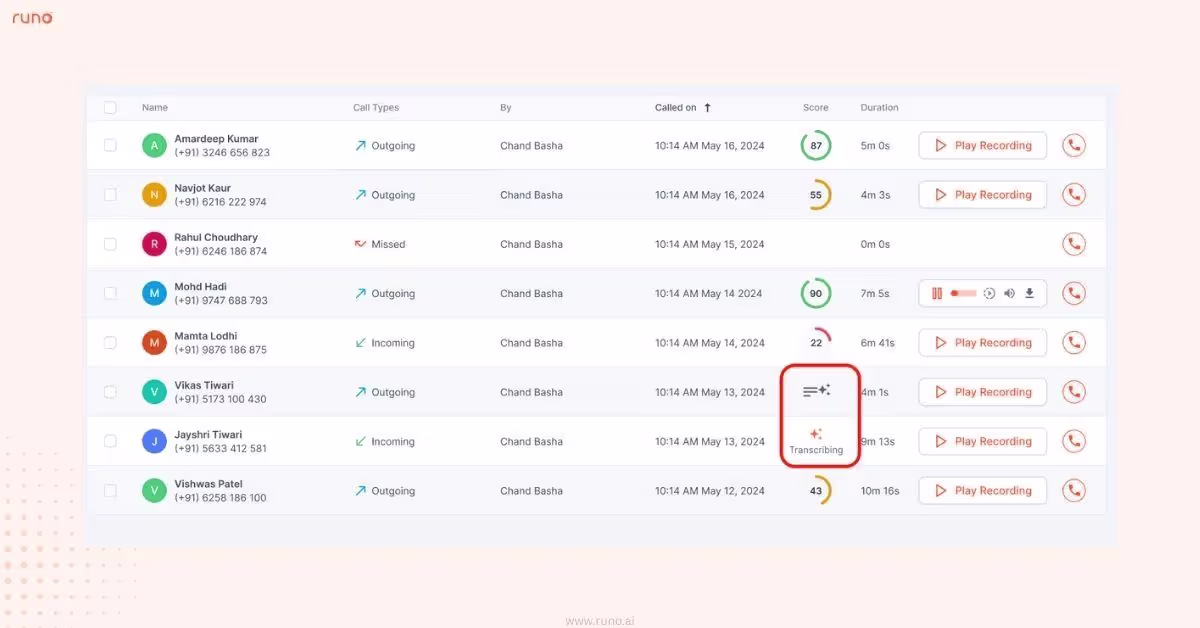Click the Transcribing status icon for Jayshri Tiwari
Screen dimensions: 1200x628
[x=817, y=434]
